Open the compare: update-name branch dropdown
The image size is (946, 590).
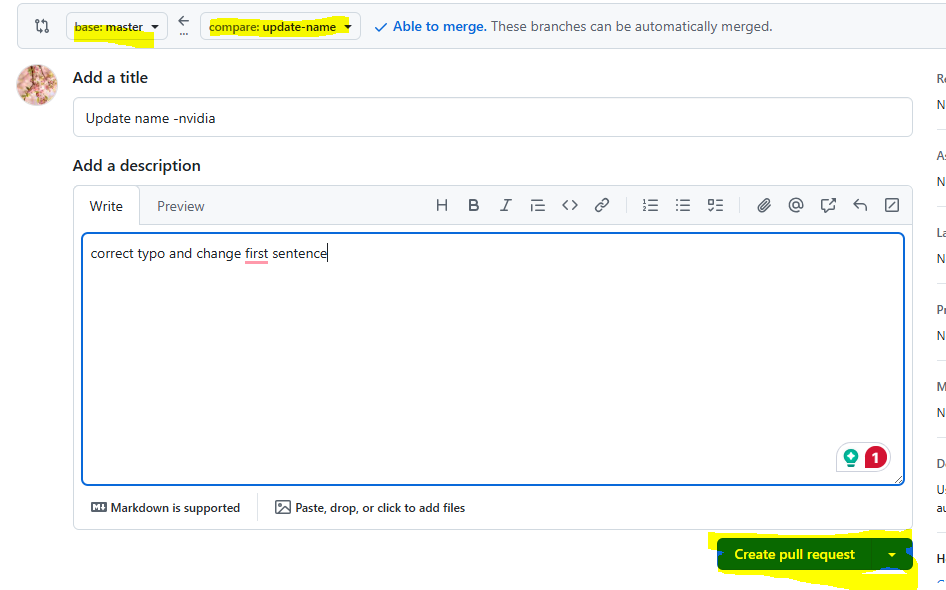[x=277, y=26]
